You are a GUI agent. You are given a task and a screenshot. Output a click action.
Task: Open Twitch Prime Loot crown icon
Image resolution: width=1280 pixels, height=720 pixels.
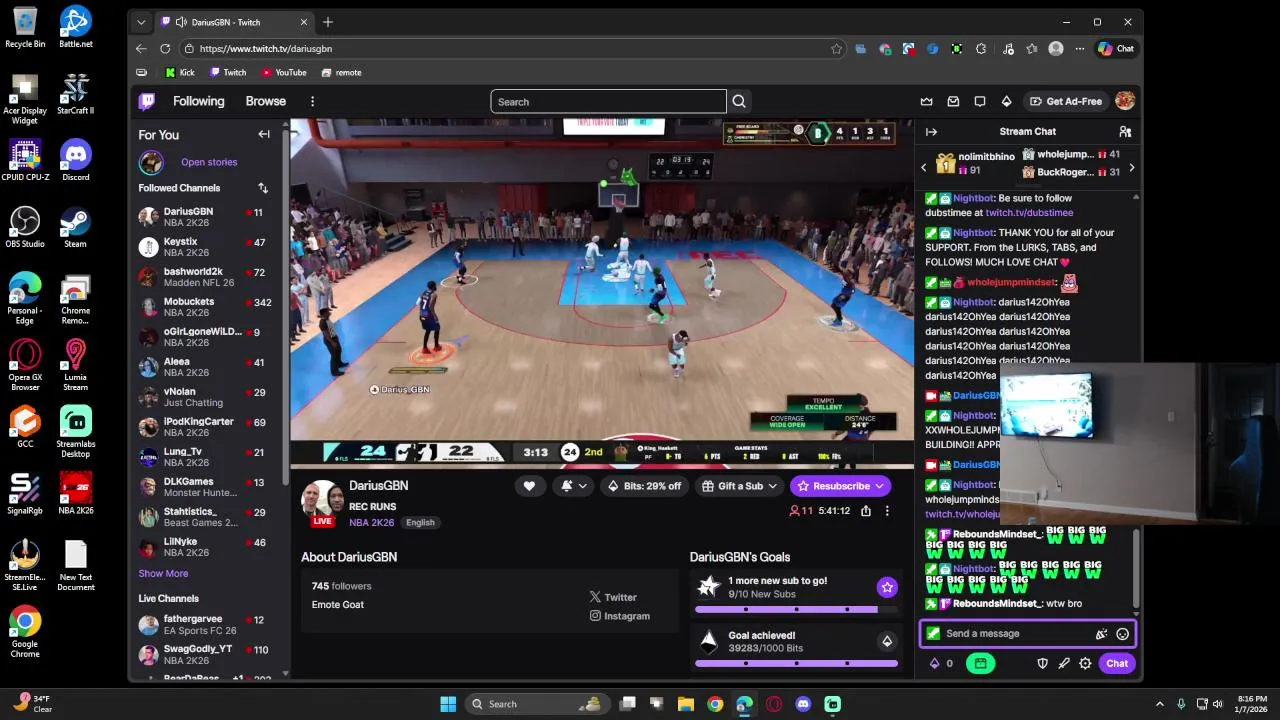coord(926,101)
